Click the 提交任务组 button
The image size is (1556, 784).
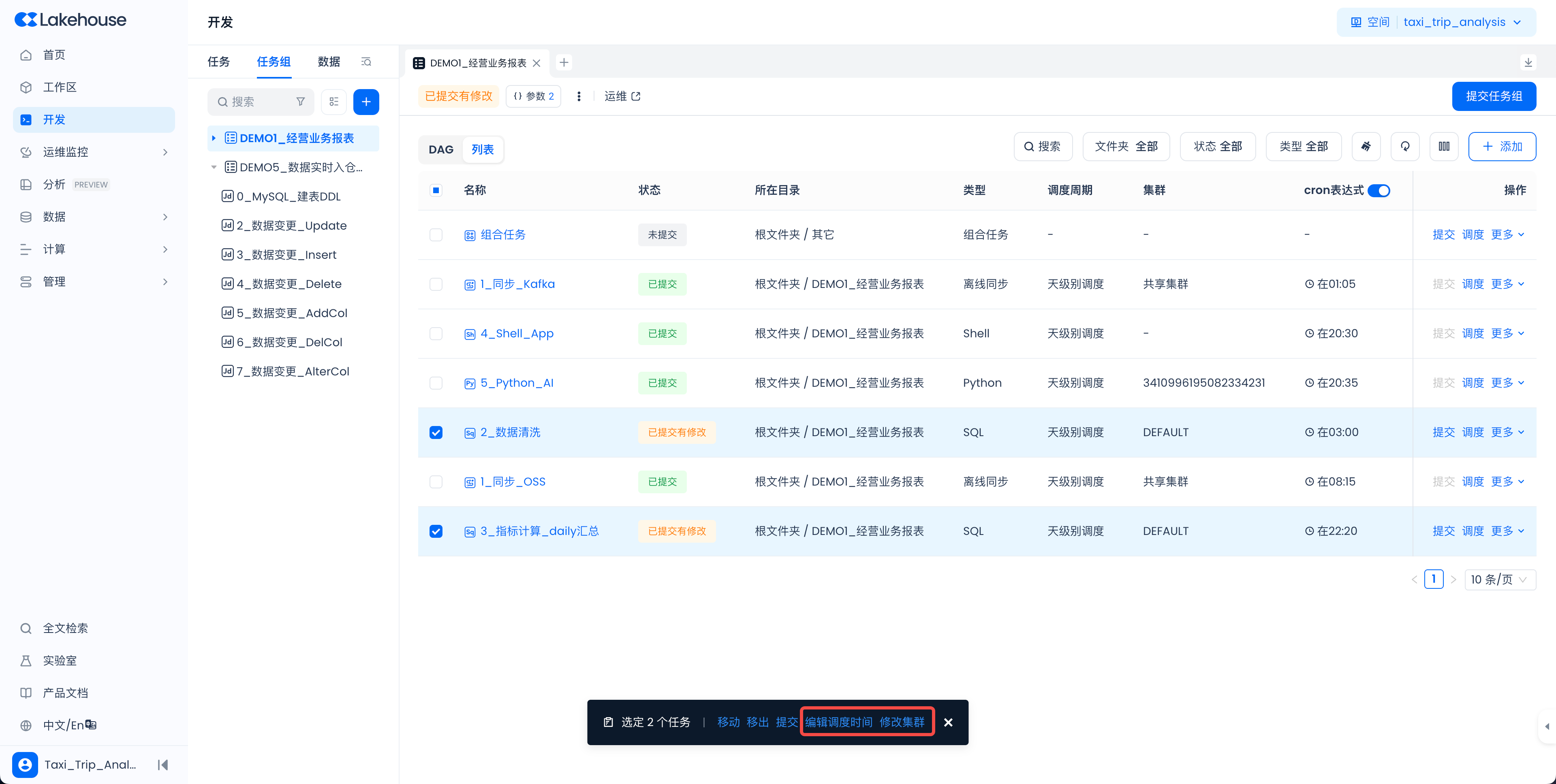tap(1494, 96)
